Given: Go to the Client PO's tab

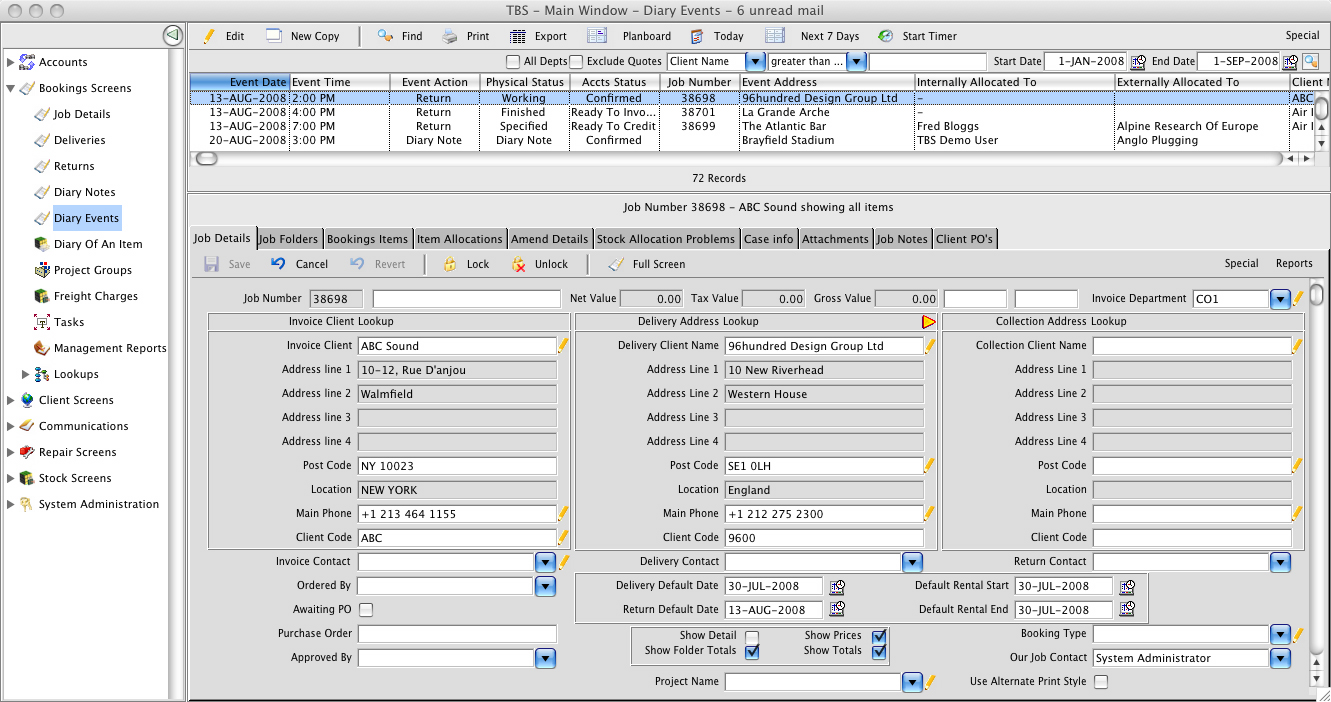Looking at the screenshot, I should point(964,239).
